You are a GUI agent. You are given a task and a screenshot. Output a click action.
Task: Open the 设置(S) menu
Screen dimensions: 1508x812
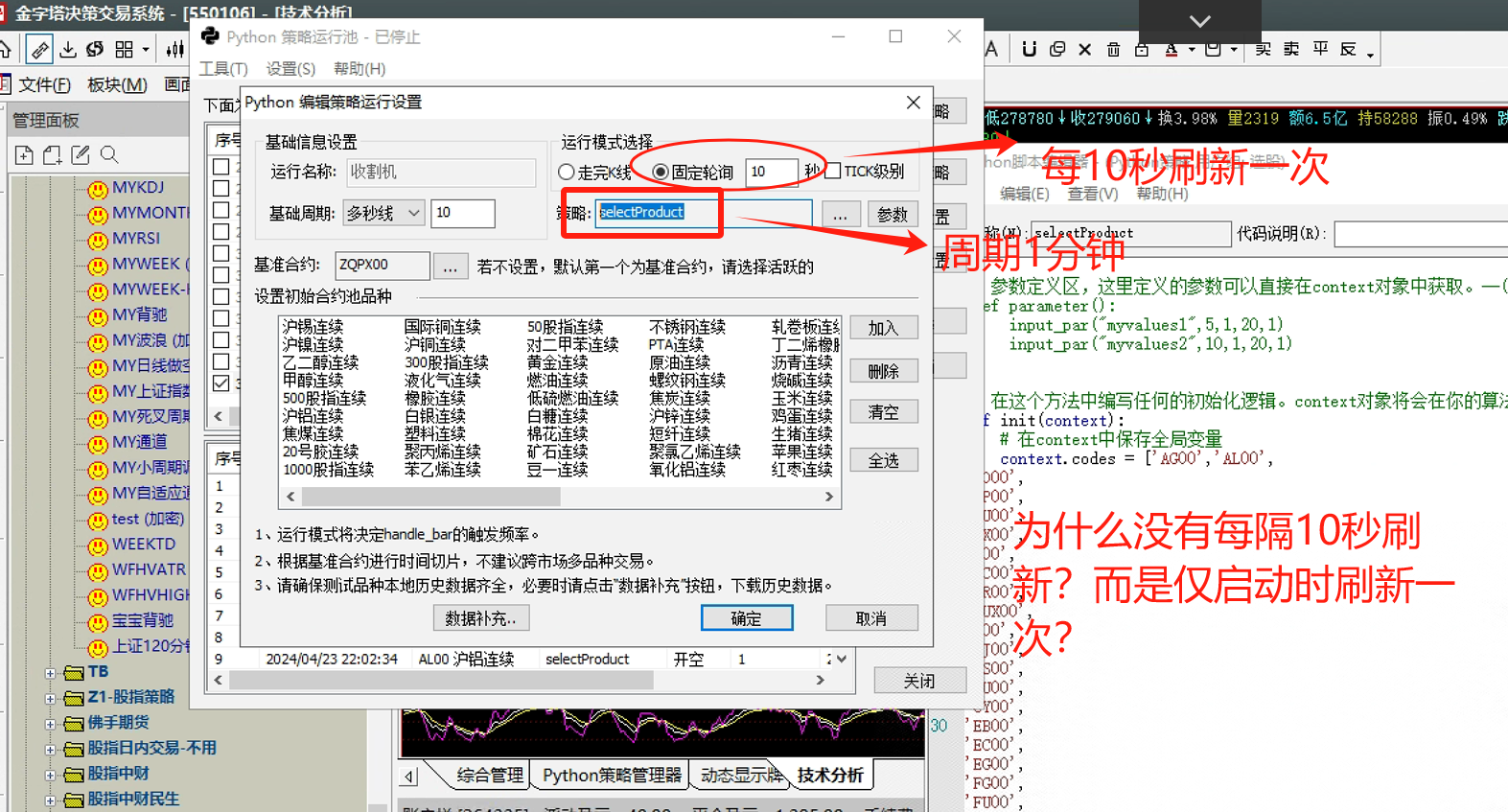(290, 69)
